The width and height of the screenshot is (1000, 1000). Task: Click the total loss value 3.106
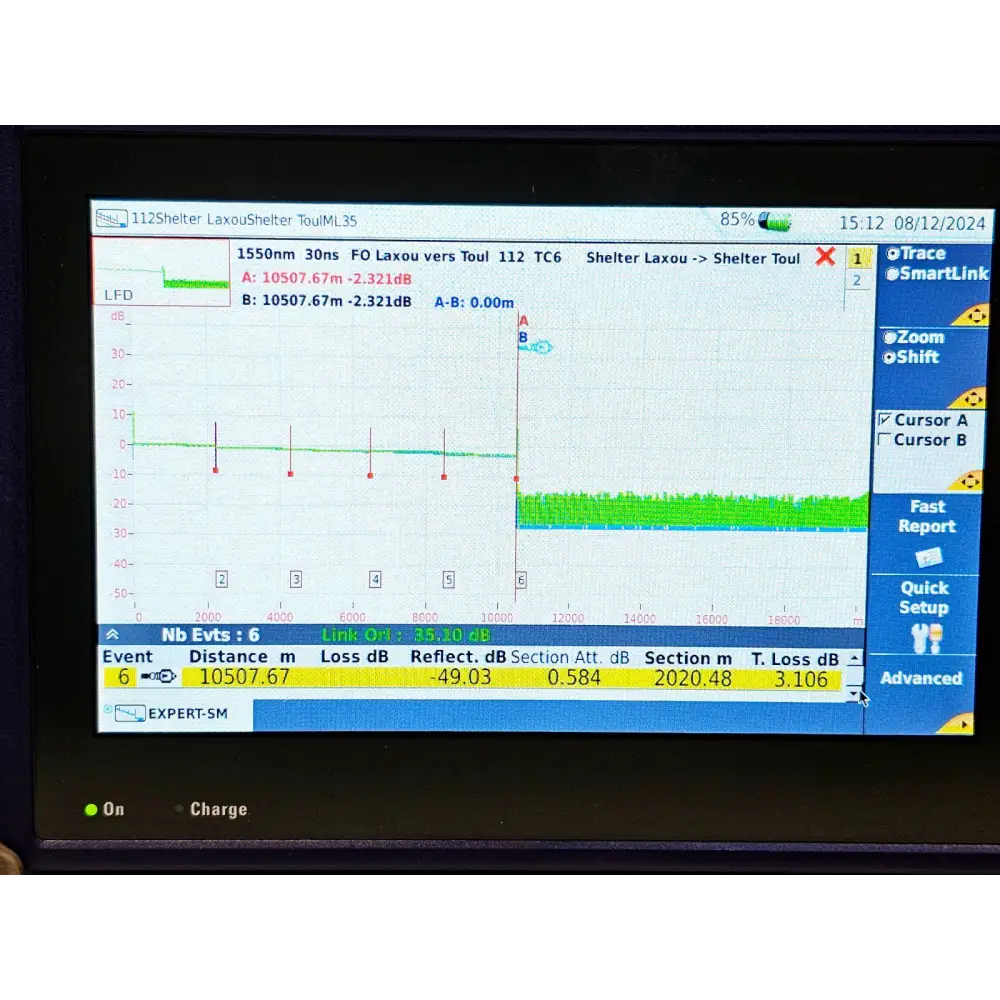pyautogui.click(x=800, y=680)
